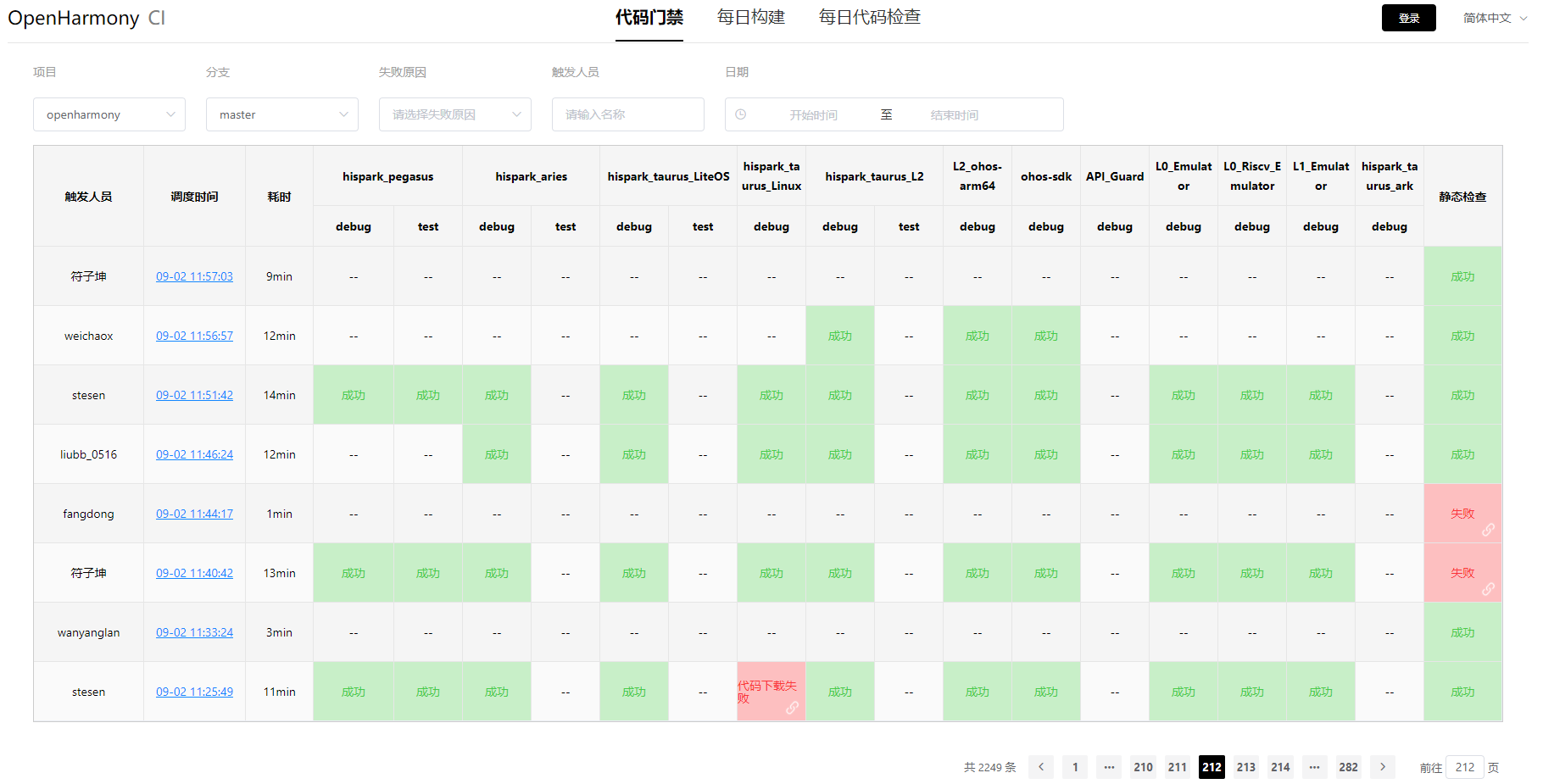This screenshot has height=784, width=1543.
Task: Go to page 1
Action: click(1075, 767)
